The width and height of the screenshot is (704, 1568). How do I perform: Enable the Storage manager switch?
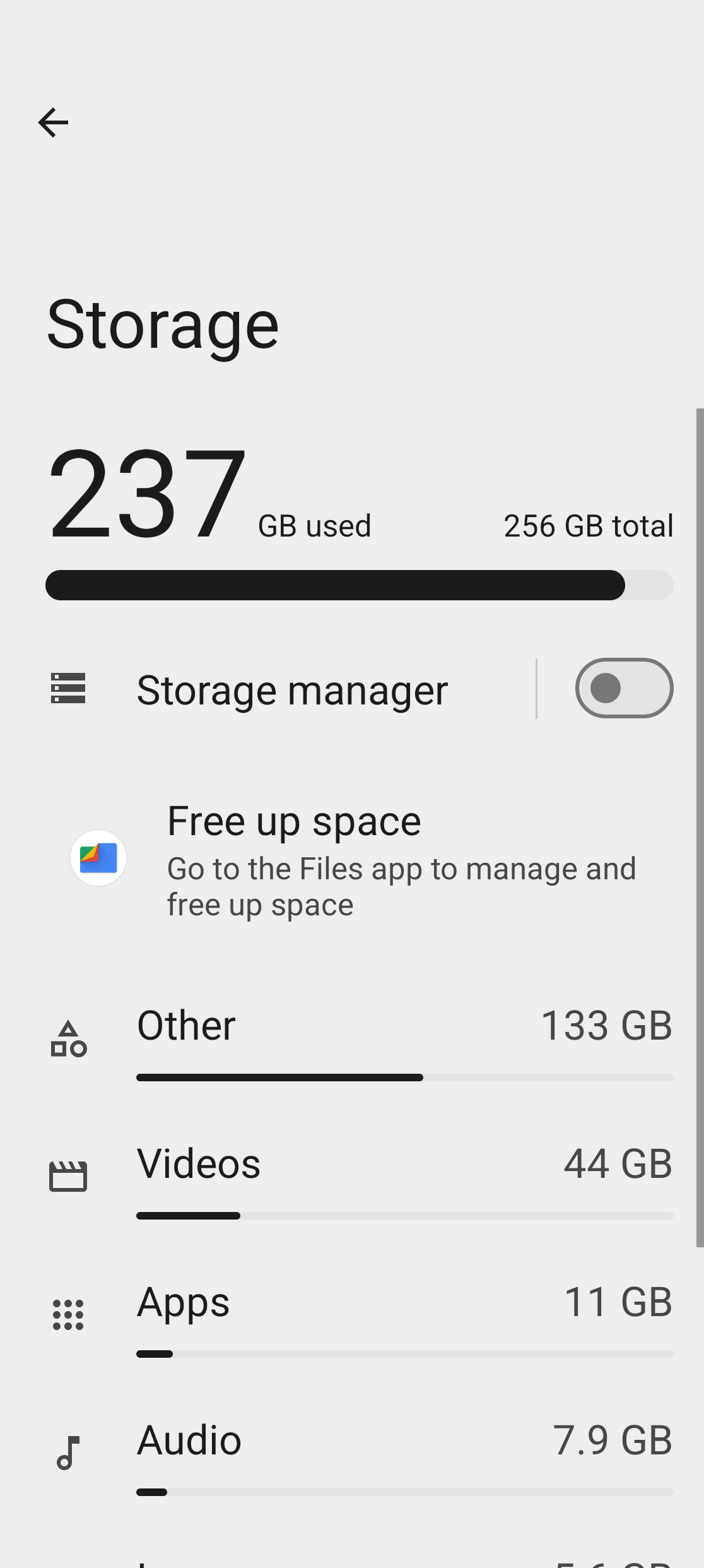[624, 688]
